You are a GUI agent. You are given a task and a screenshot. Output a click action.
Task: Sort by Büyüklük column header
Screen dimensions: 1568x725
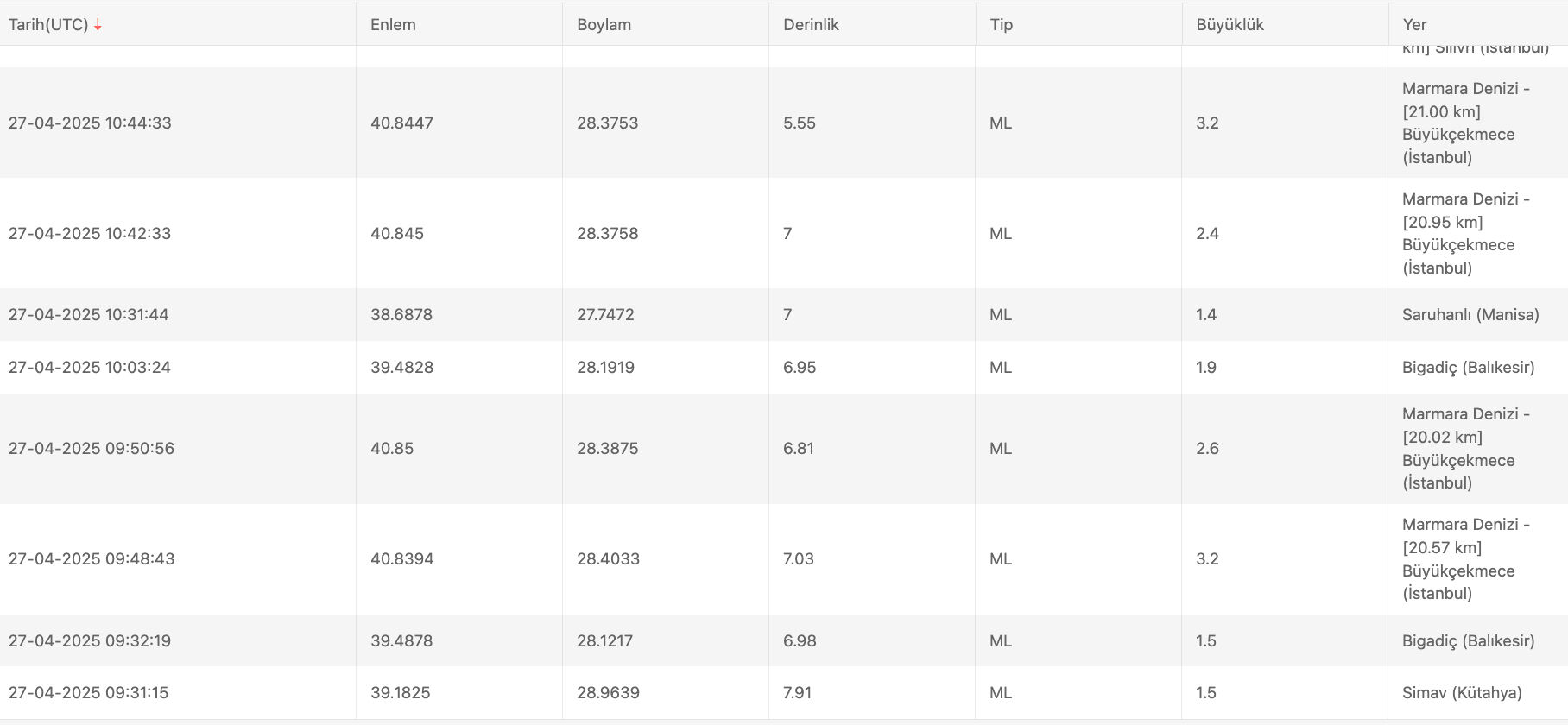(x=1230, y=25)
